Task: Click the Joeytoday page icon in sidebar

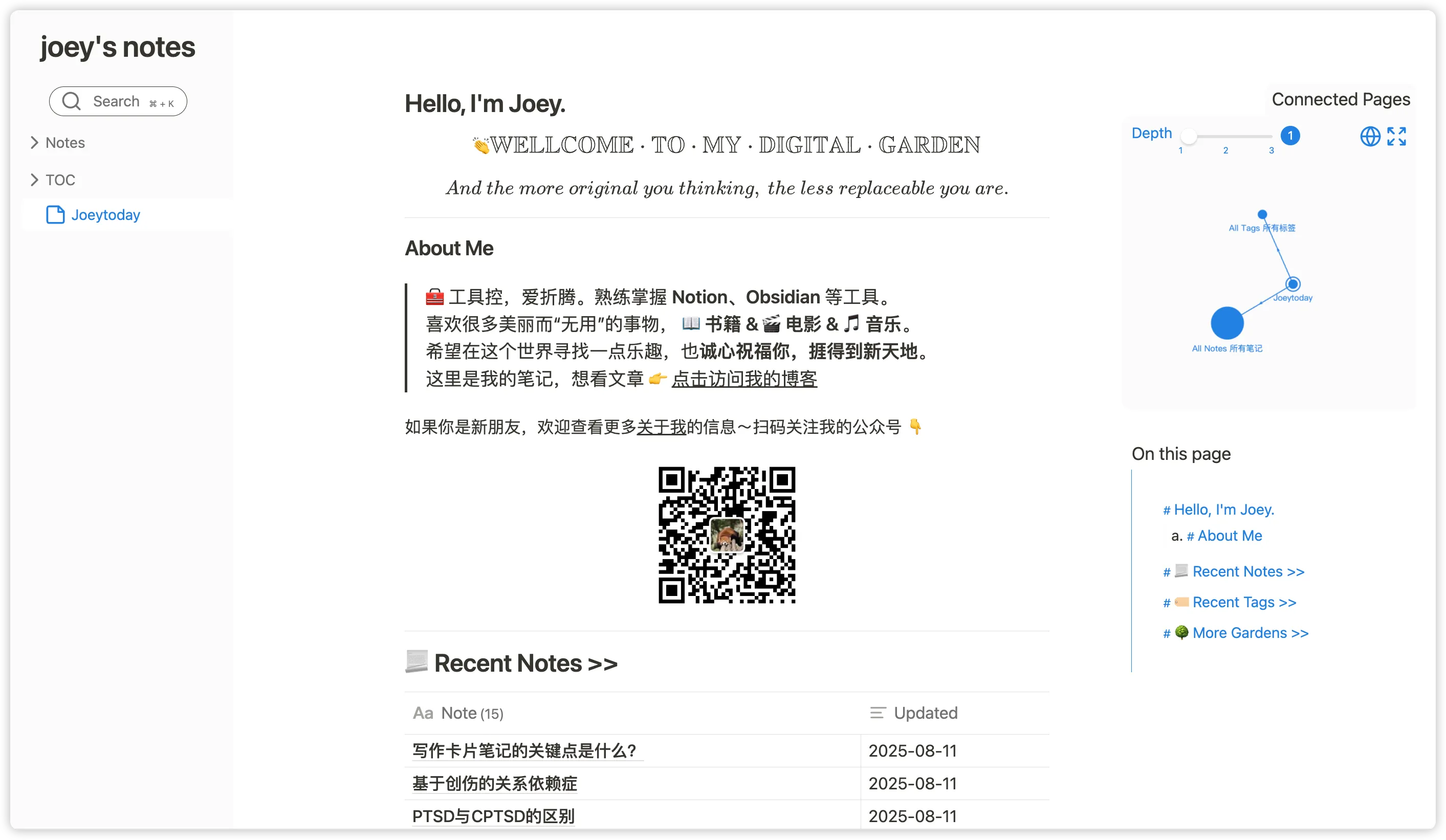Action: click(x=55, y=214)
